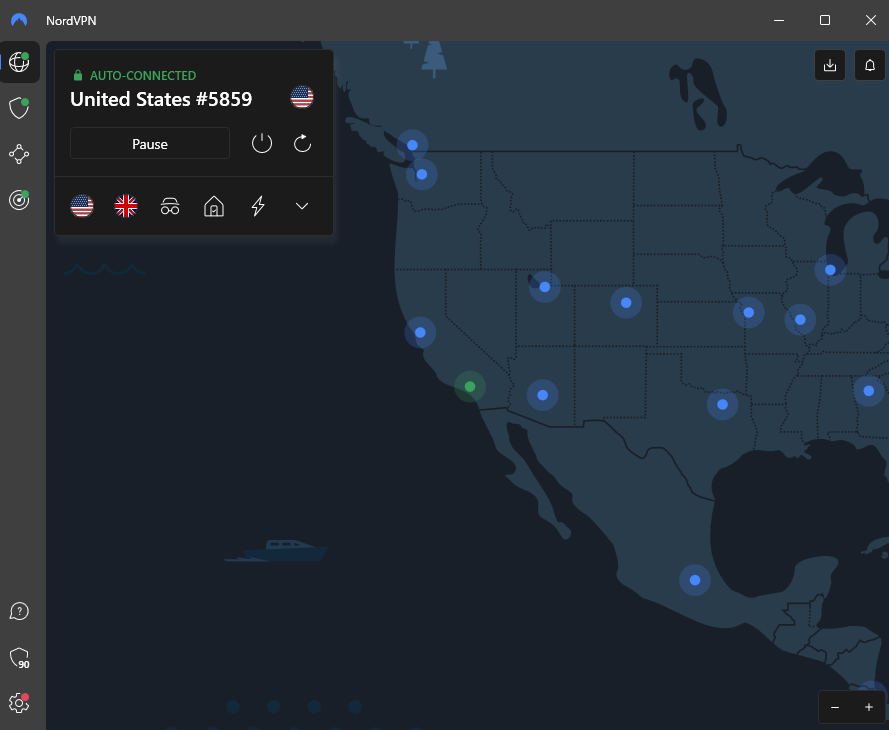Viewport: 889px width, 730px height.
Task: Open the download updates icon
Action: 830,65
